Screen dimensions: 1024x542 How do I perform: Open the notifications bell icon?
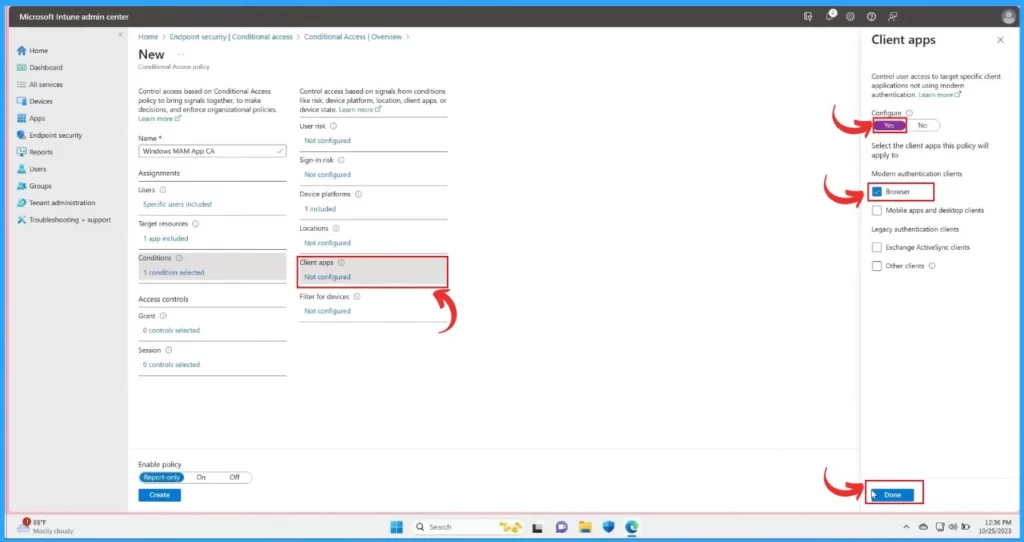click(x=830, y=16)
